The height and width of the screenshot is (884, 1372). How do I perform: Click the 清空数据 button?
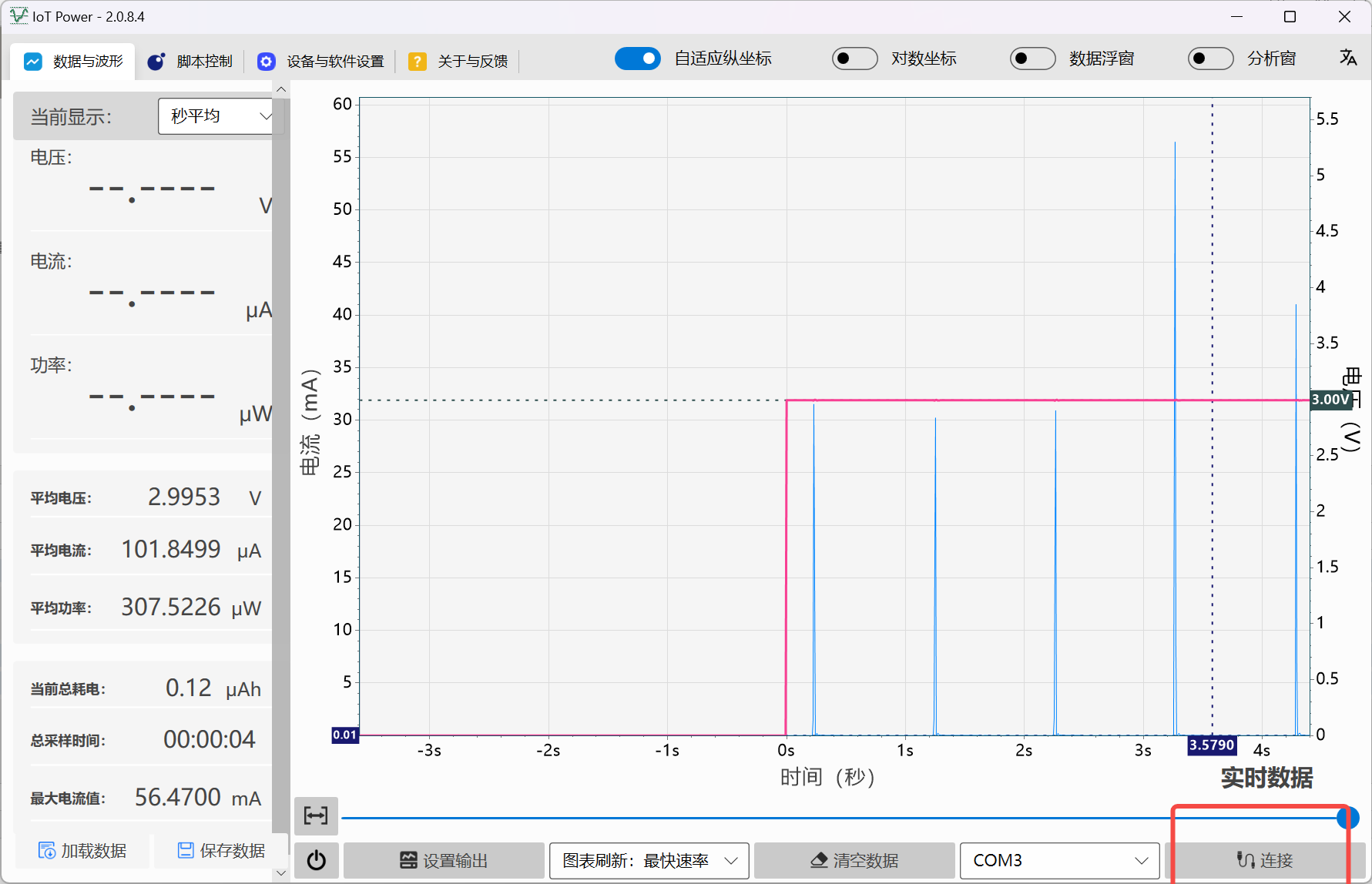854,860
